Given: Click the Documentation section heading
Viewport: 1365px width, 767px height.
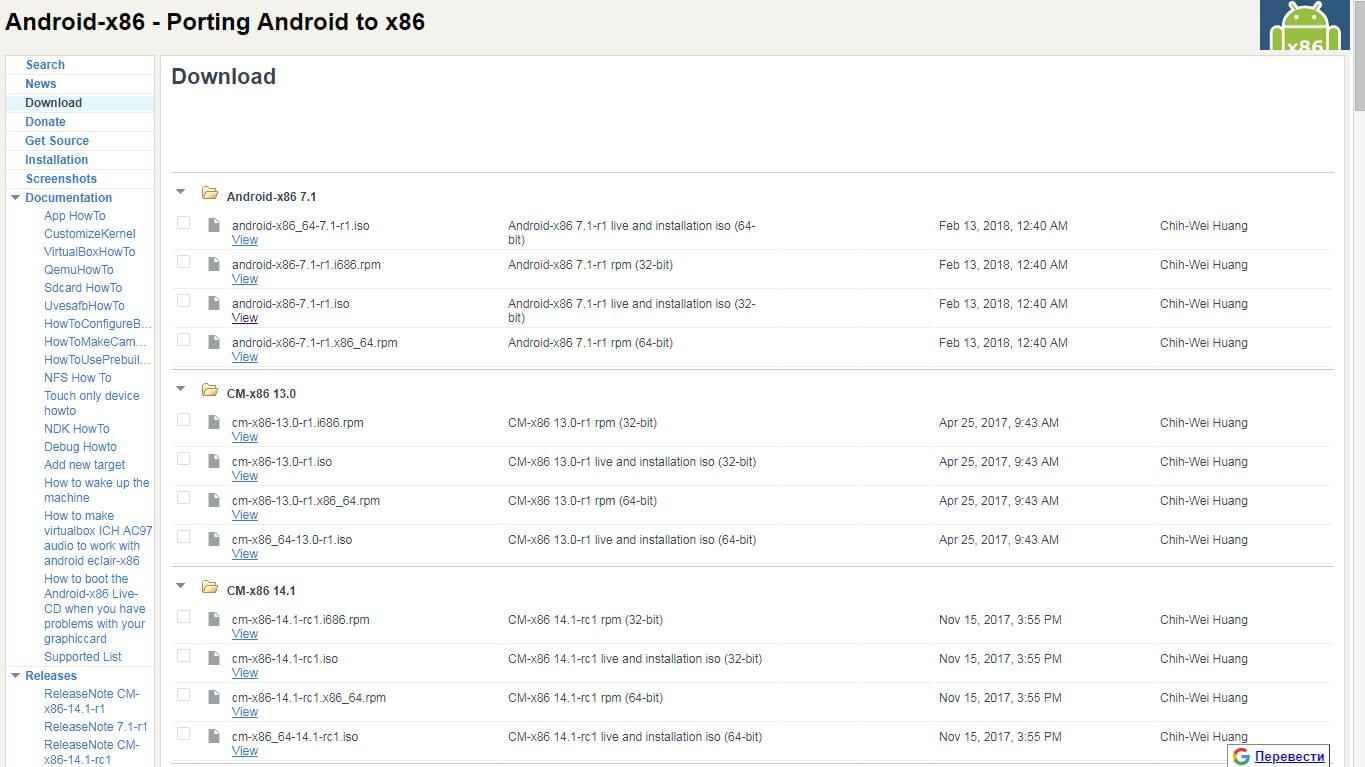Looking at the screenshot, I should (69, 198).
